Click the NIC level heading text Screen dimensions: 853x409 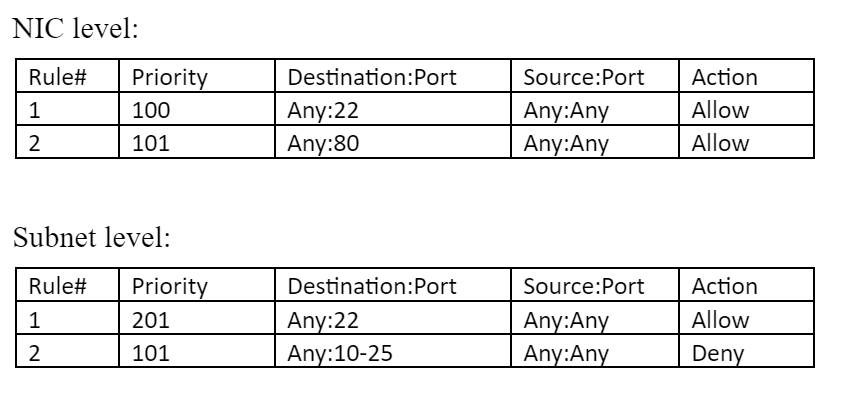(x=75, y=28)
